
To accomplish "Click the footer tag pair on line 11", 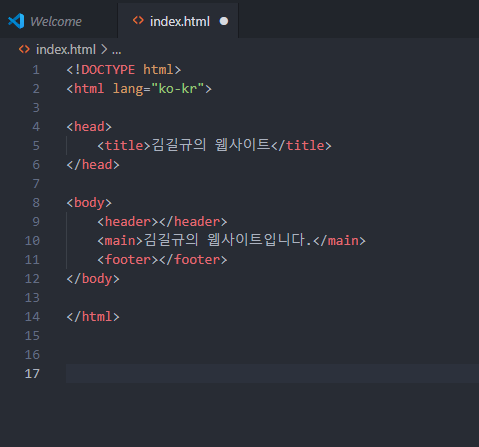I will [162, 260].
